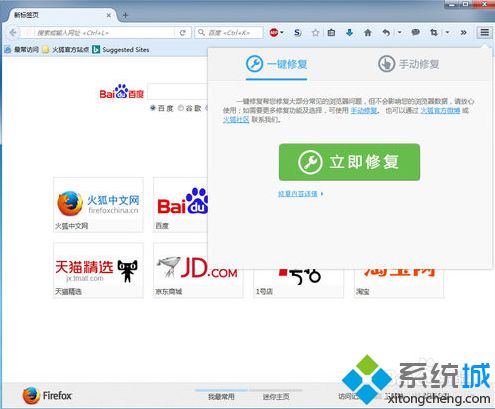This screenshot has height=409, width=495.
Task: Open 天猫精选 tile
Action: 98,270
